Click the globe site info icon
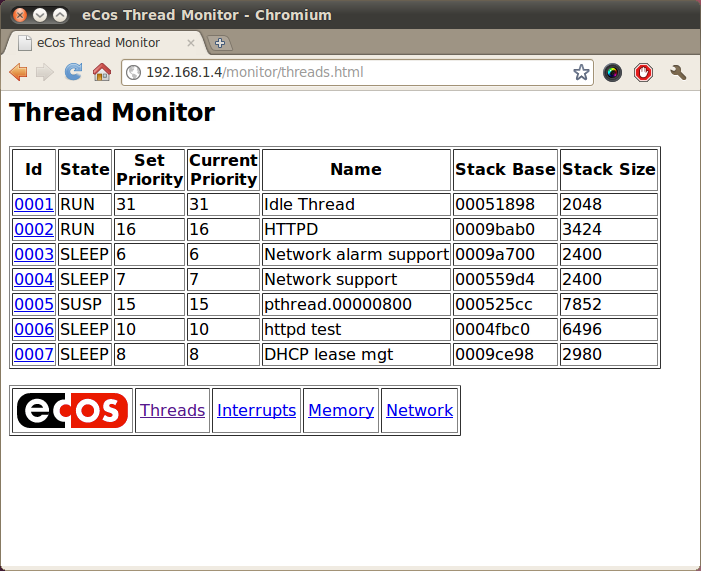Image resolution: width=701 pixels, height=571 pixels. click(133, 72)
